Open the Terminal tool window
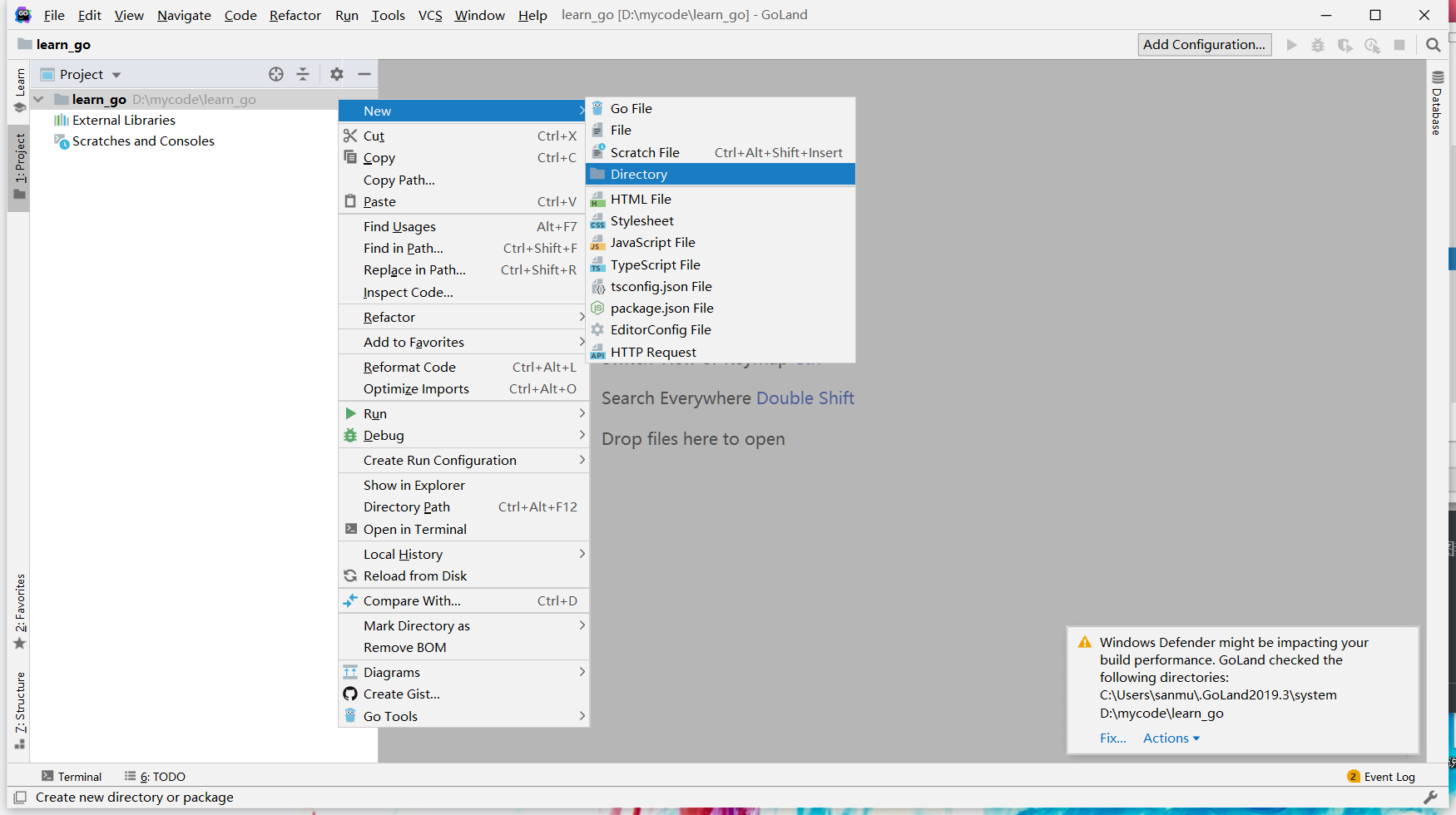The image size is (1456, 815). [x=72, y=777]
